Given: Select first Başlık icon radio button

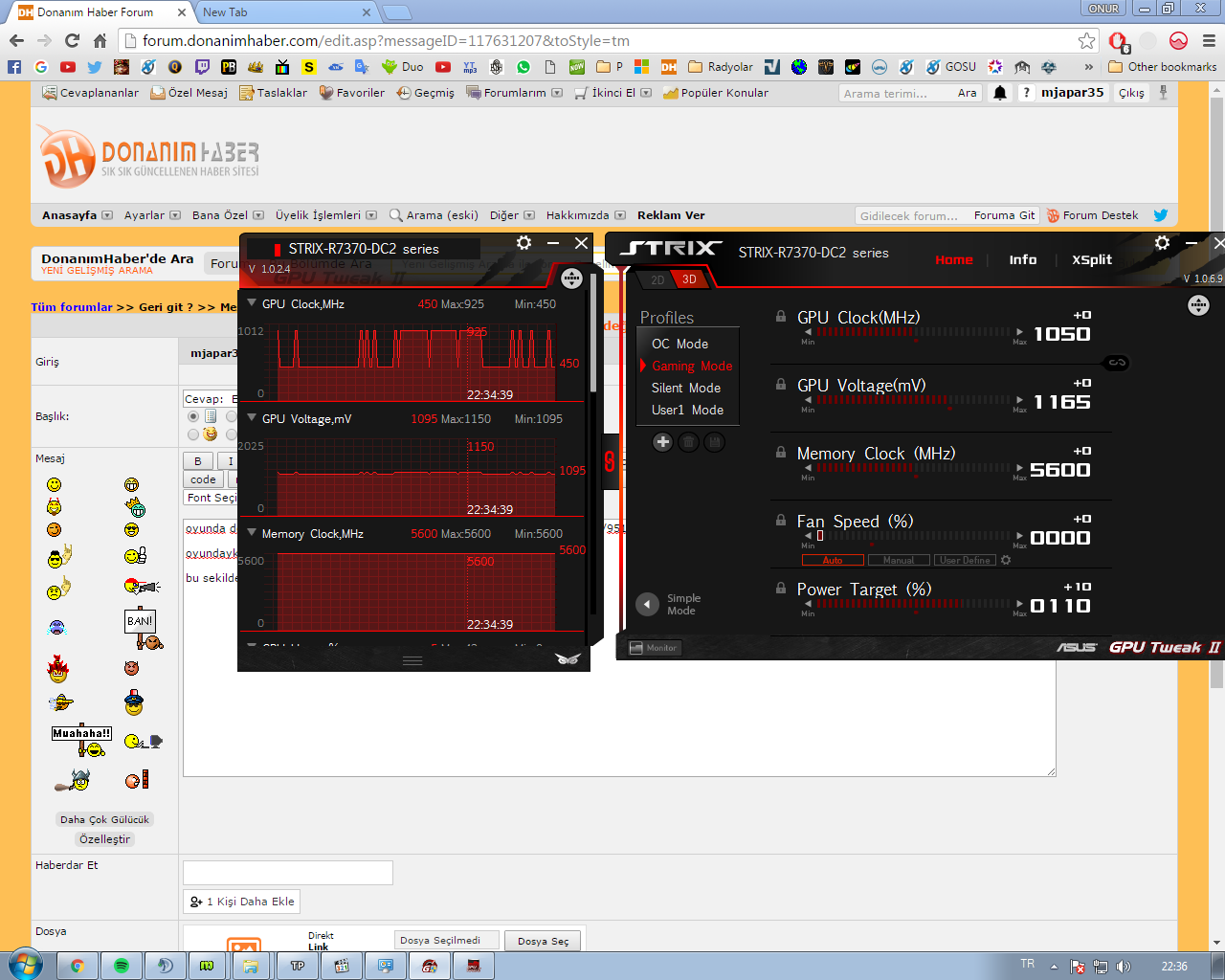Looking at the screenshot, I should [193, 416].
